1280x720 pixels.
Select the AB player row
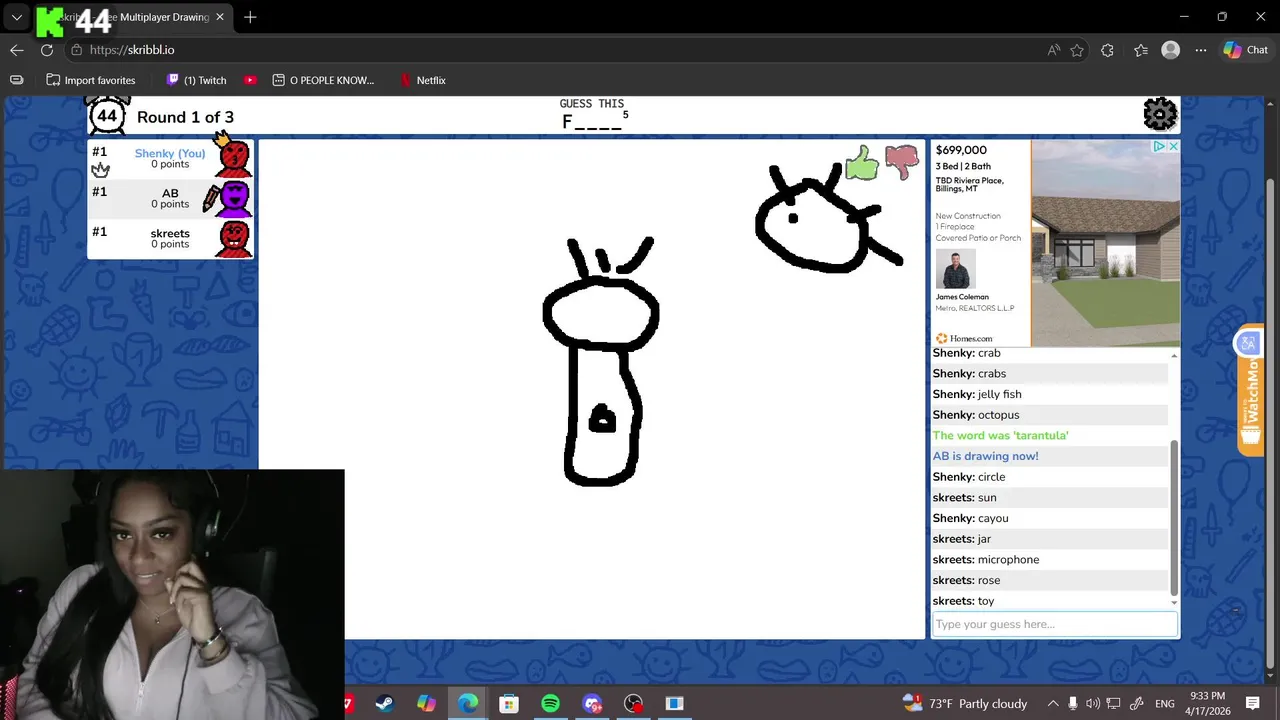tap(170, 199)
